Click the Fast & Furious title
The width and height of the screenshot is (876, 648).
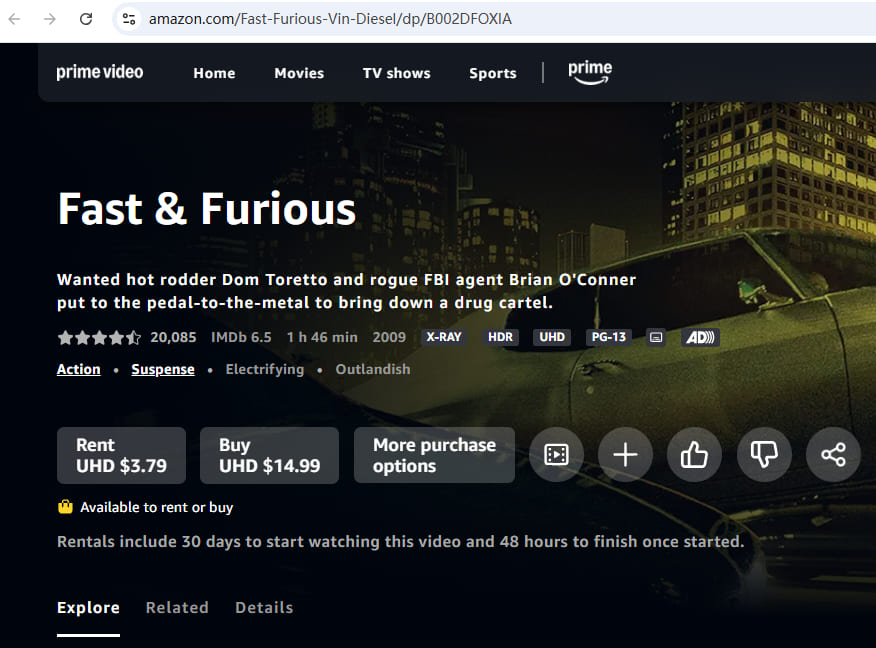pyautogui.click(x=206, y=209)
